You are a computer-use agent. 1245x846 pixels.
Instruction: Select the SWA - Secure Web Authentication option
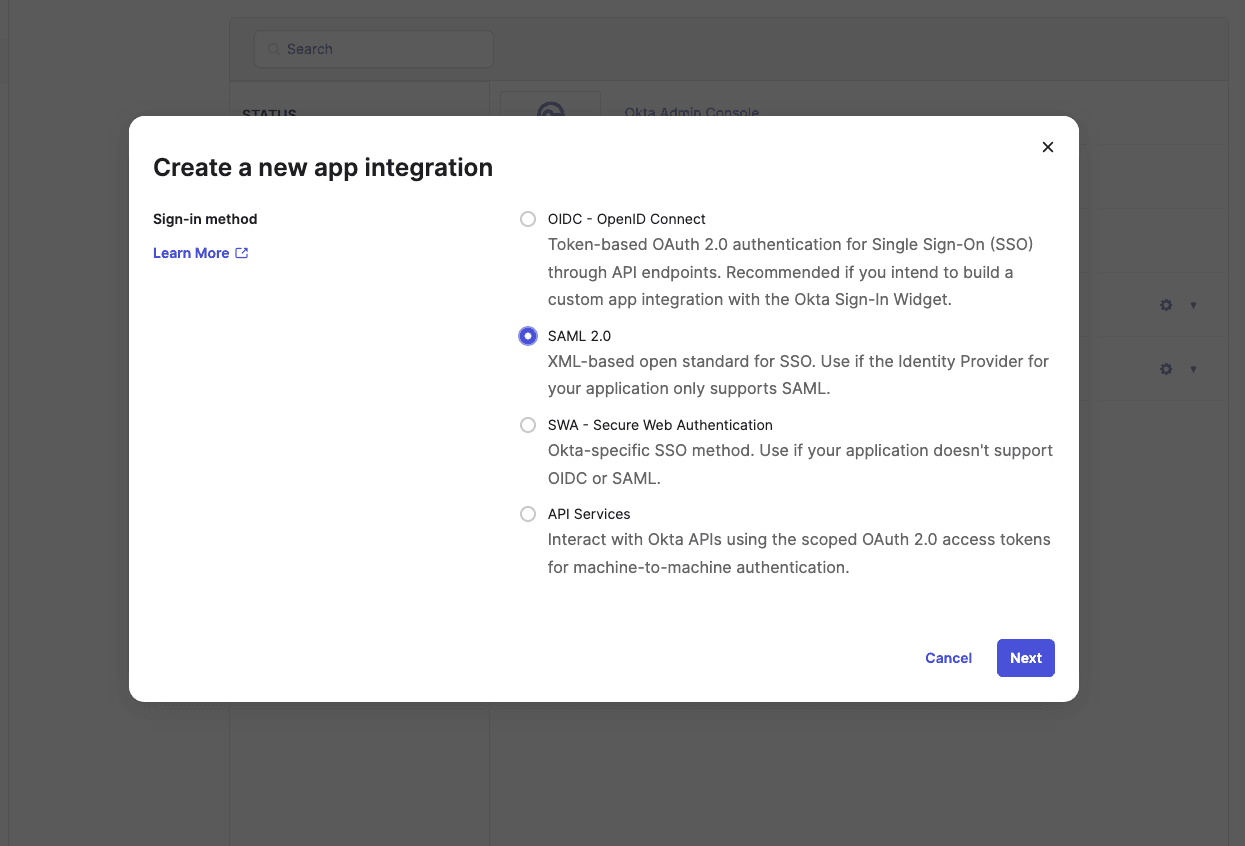click(527, 425)
